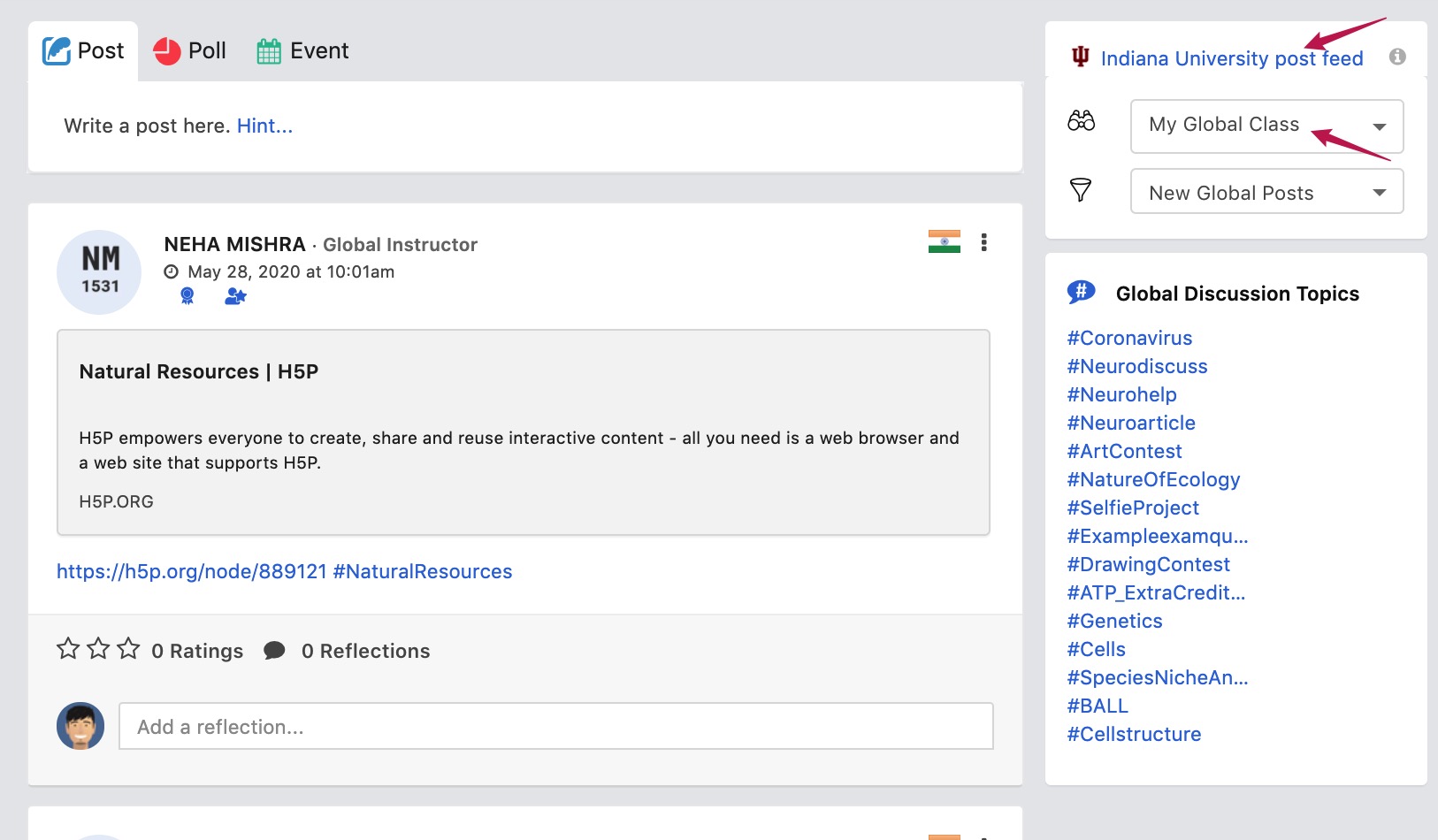1438x840 pixels.
Task: Click the #NaturalResources hashtag
Action: pyautogui.click(x=423, y=571)
